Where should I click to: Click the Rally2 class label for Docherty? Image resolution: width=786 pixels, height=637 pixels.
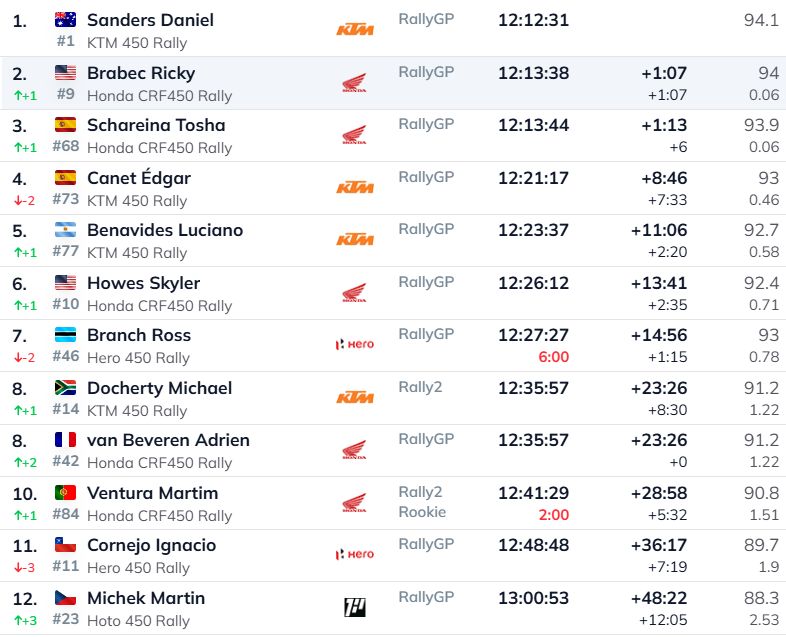pos(420,387)
